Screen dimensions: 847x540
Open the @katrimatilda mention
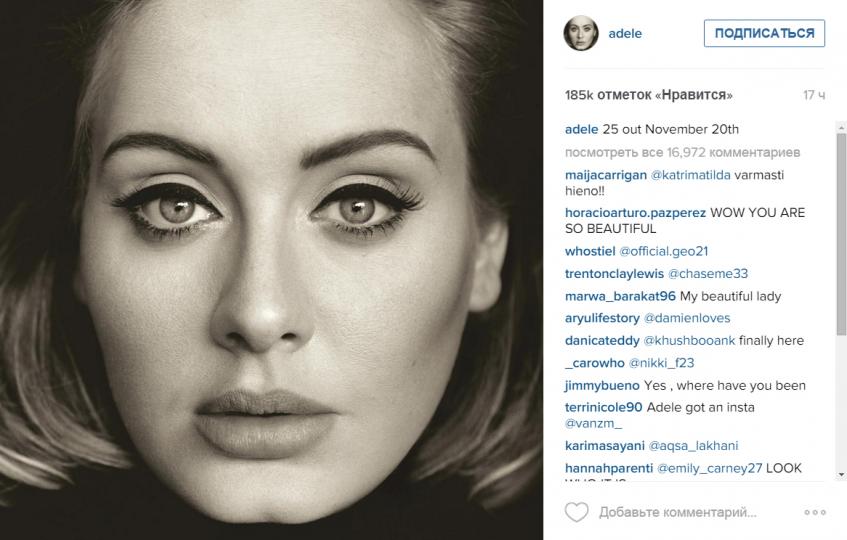click(690, 176)
